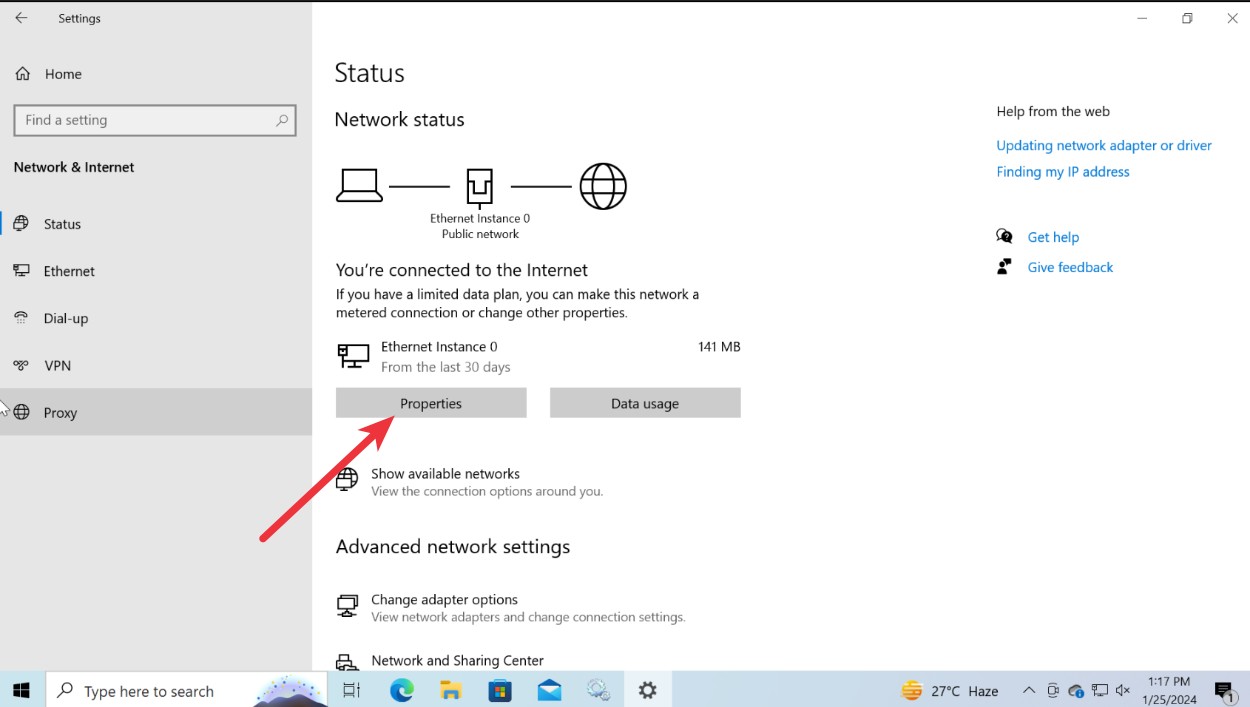The image size is (1250, 707).
Task: Switch to the Ethernet settings page
Action: pos(67,271)
